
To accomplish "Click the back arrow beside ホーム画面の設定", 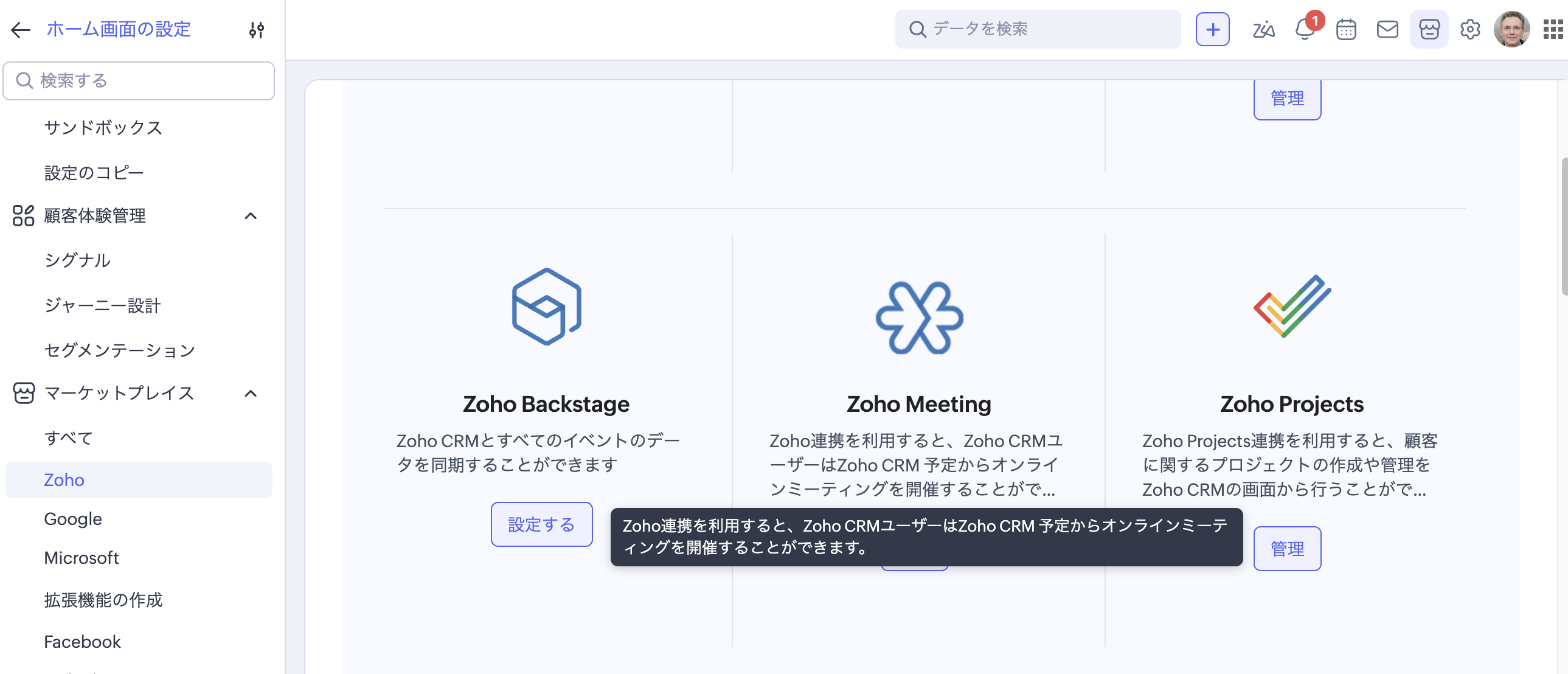I will (x=21, y=29).
